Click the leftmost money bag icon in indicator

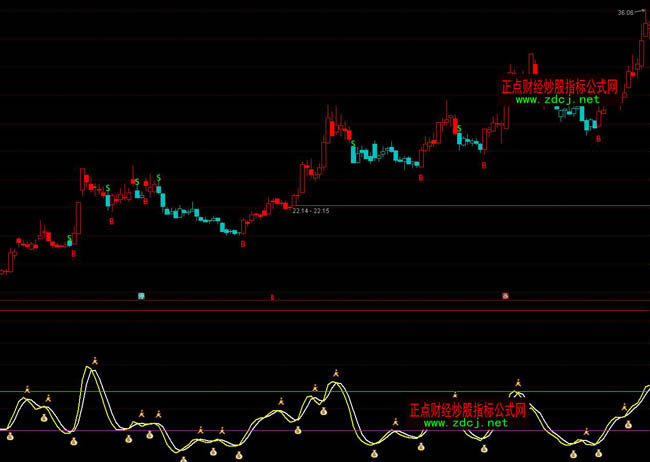pos(10,434)
